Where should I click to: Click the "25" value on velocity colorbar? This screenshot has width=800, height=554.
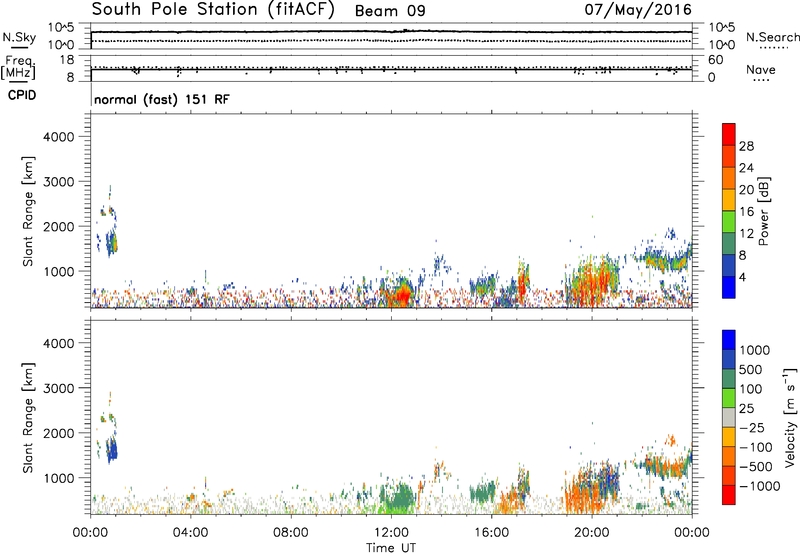tap(746, 409)
